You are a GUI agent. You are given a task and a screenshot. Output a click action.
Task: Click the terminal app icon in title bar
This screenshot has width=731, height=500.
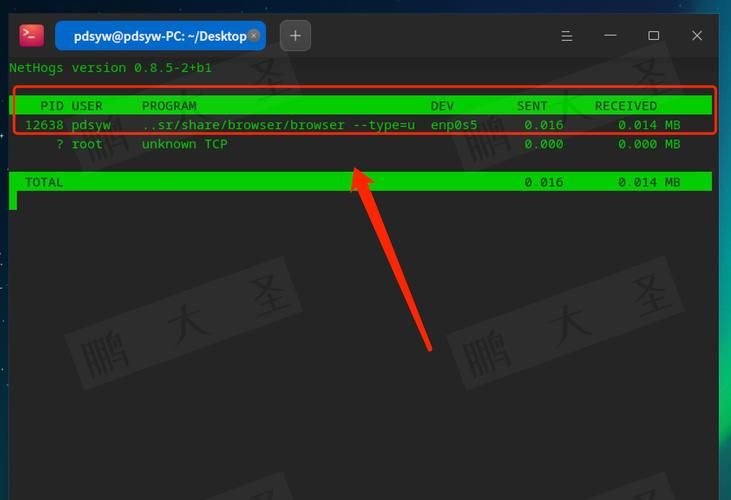(x=31, y=35)
